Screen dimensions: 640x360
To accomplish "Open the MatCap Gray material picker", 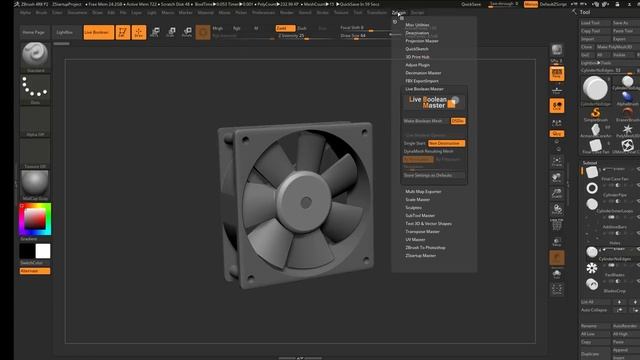I will [x=35, y=185].
